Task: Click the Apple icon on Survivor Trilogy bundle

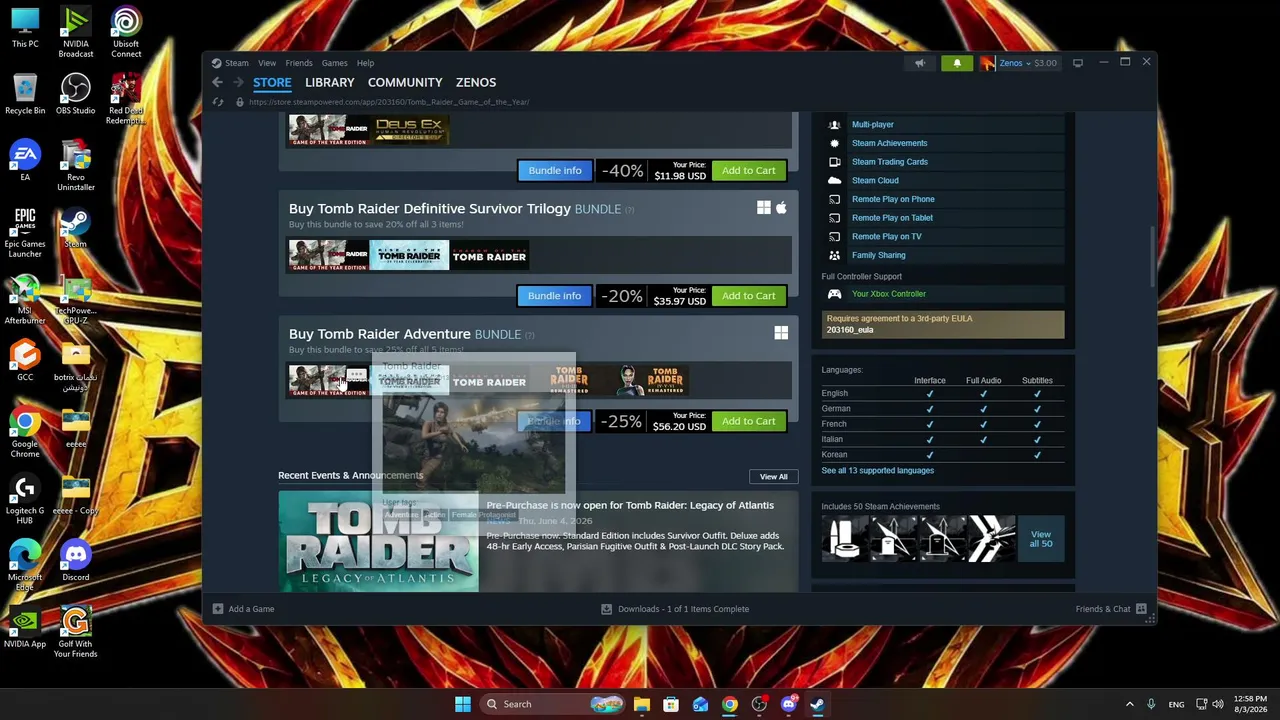Action: pyautogui.click(x=781, y=208)
